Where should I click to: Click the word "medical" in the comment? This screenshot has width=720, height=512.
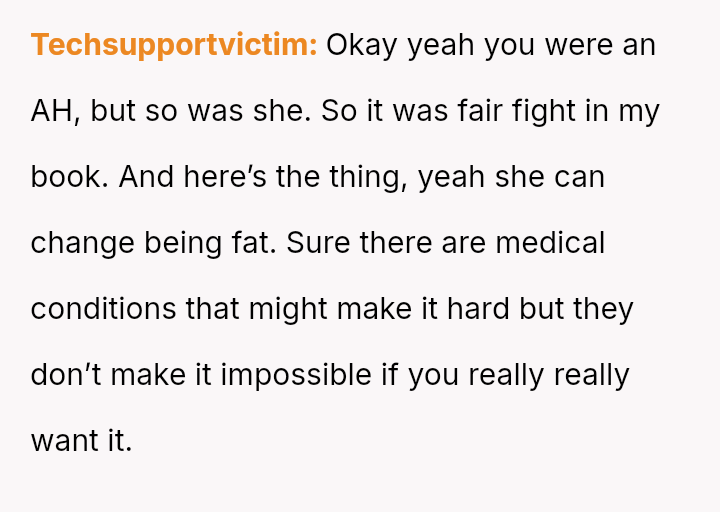tap(550, 243)
